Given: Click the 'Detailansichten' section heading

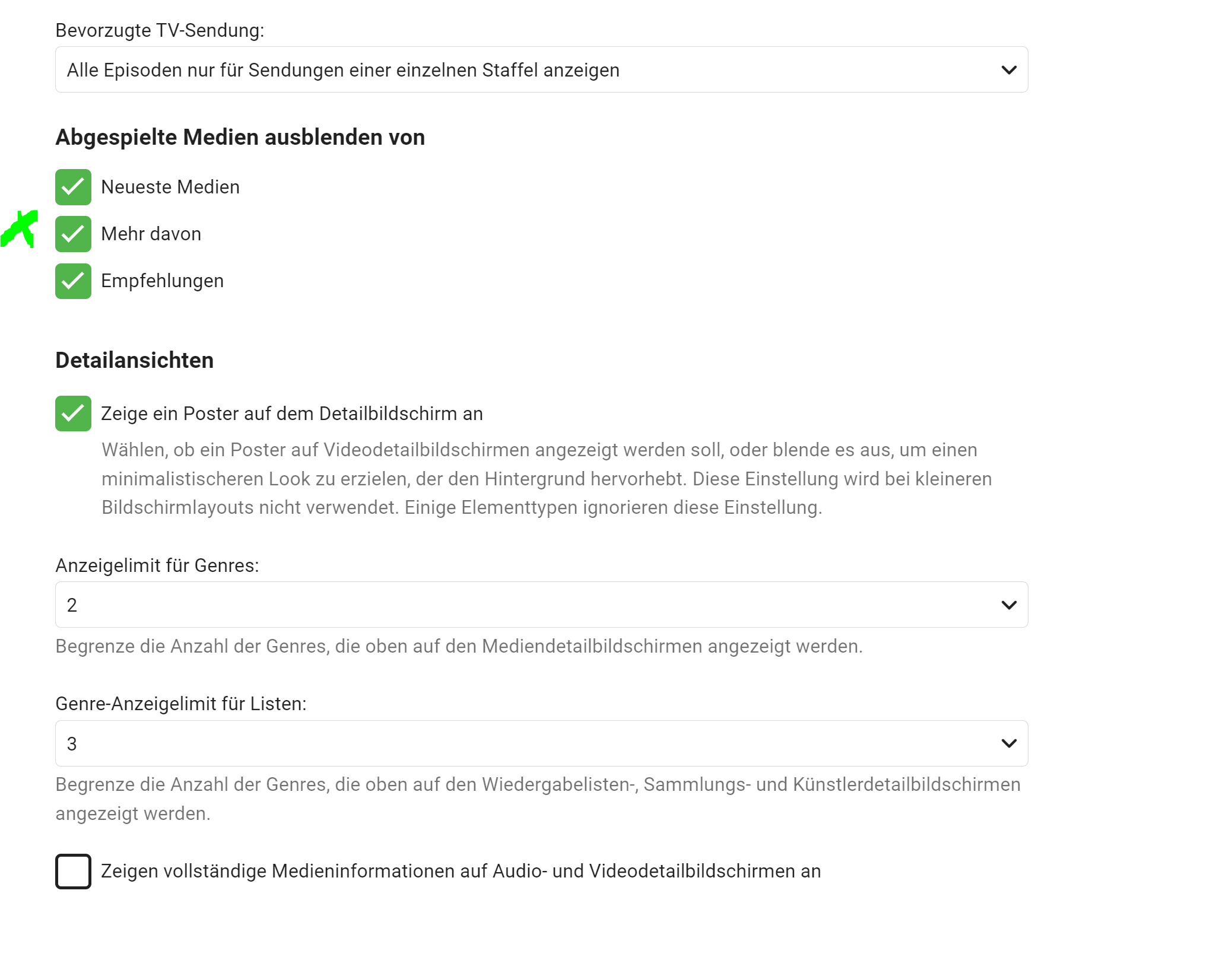Looking at the screenshot, I should (134, 361).
